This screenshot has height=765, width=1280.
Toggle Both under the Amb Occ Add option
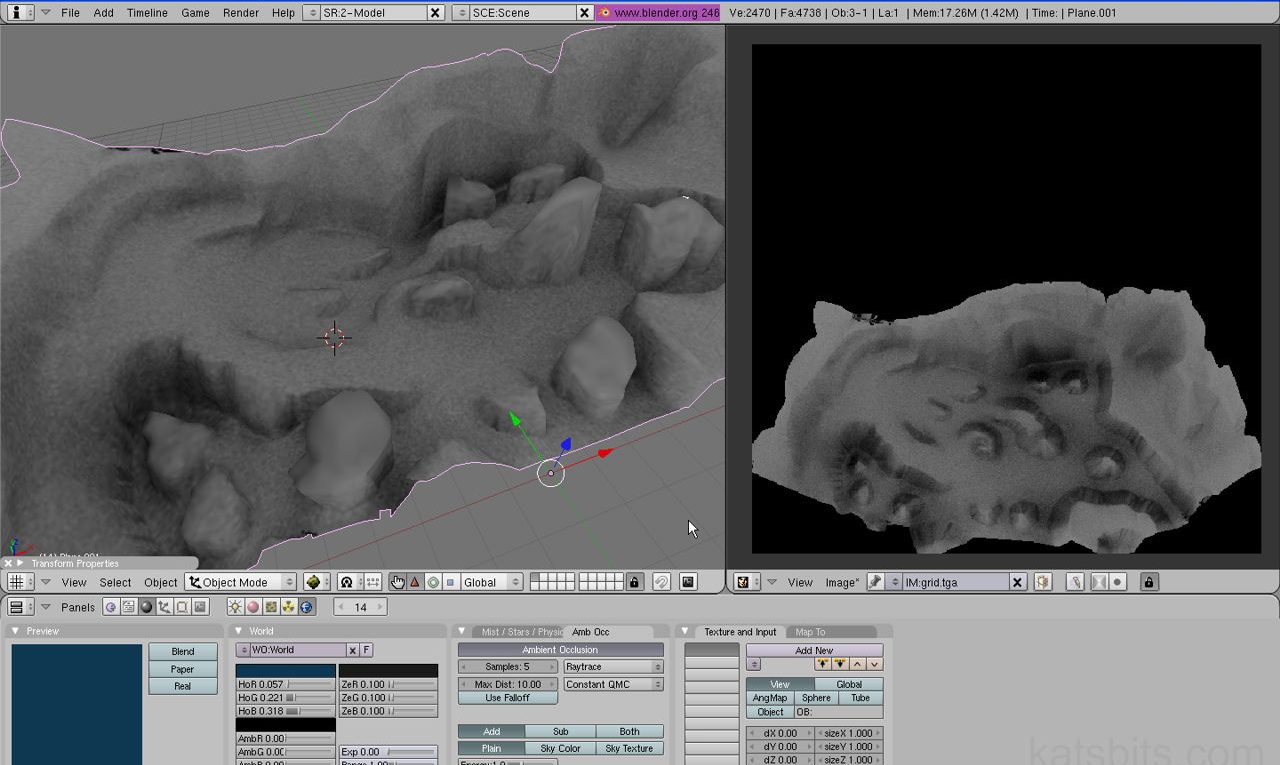click(631, 731)
